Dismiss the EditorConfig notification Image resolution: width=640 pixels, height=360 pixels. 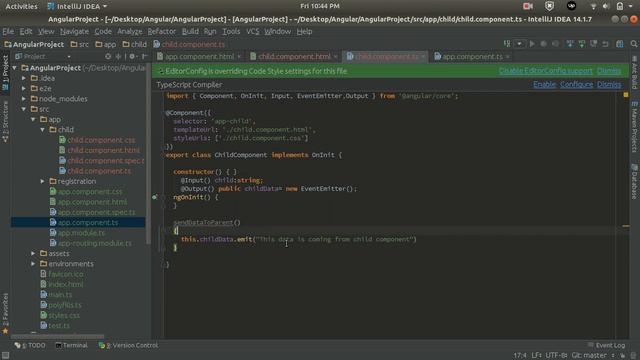tap(609, 71)
